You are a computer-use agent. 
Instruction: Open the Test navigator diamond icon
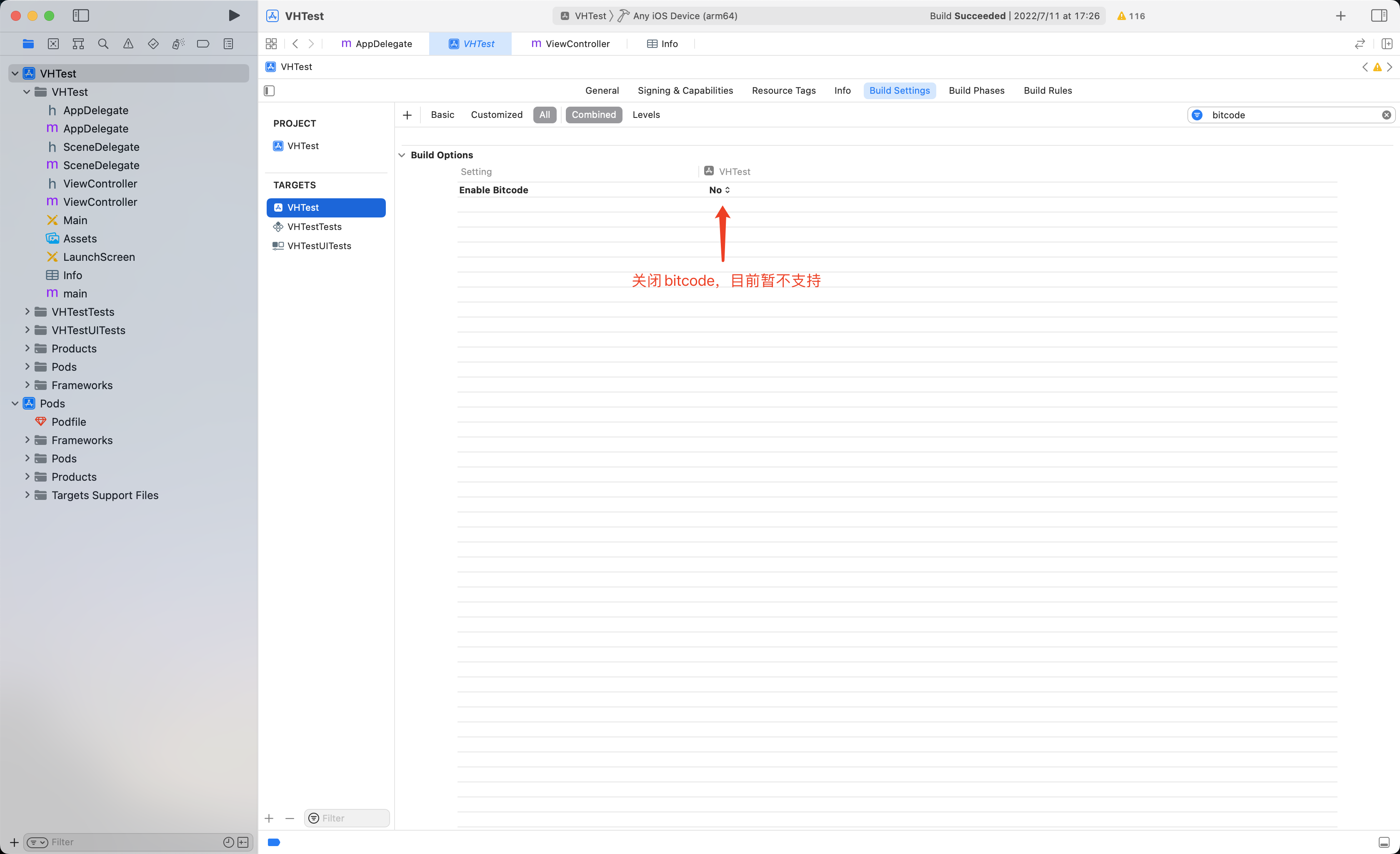[153, 44]
